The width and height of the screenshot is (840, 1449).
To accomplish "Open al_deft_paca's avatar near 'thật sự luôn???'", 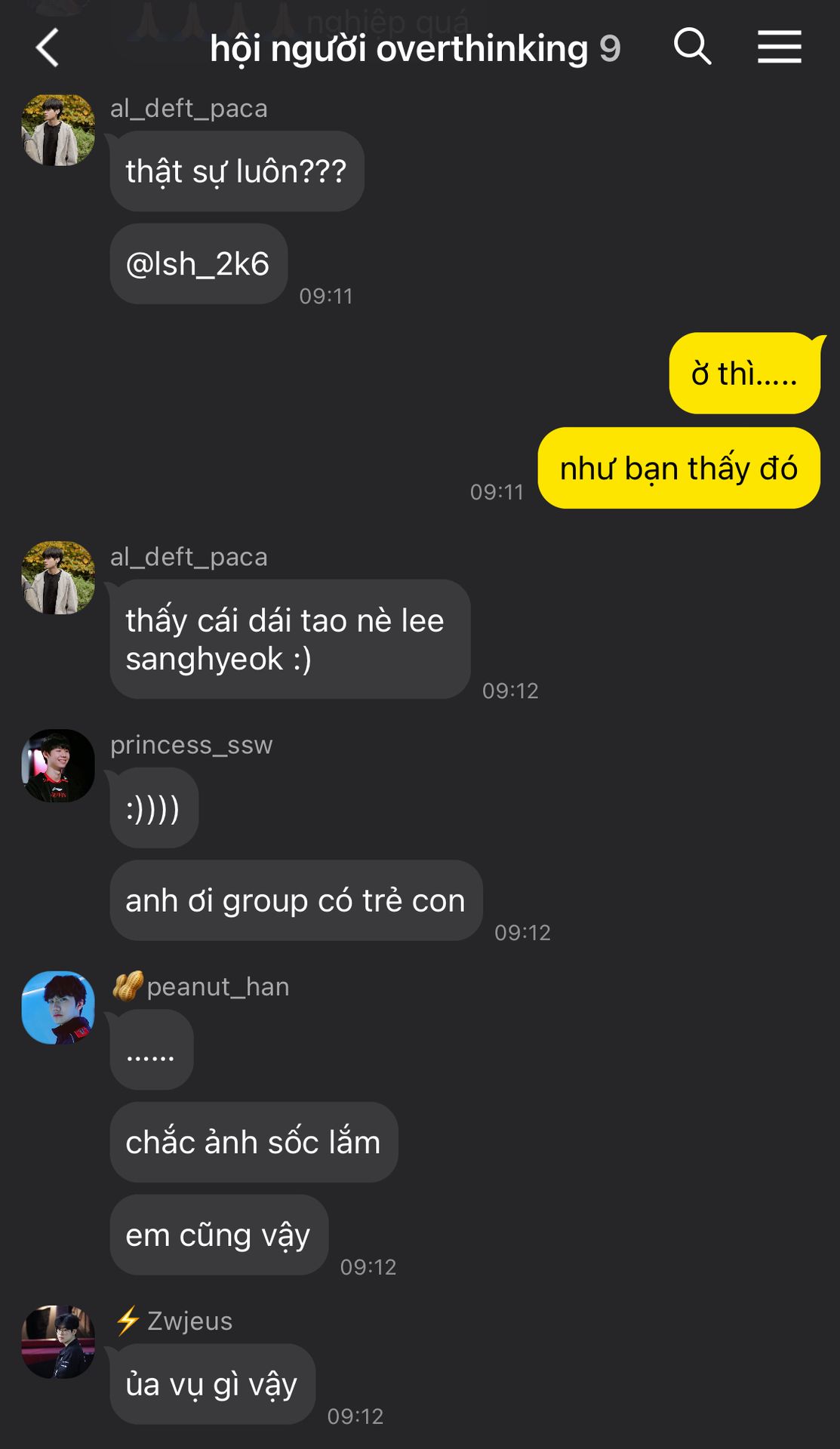I will [58, 130].
